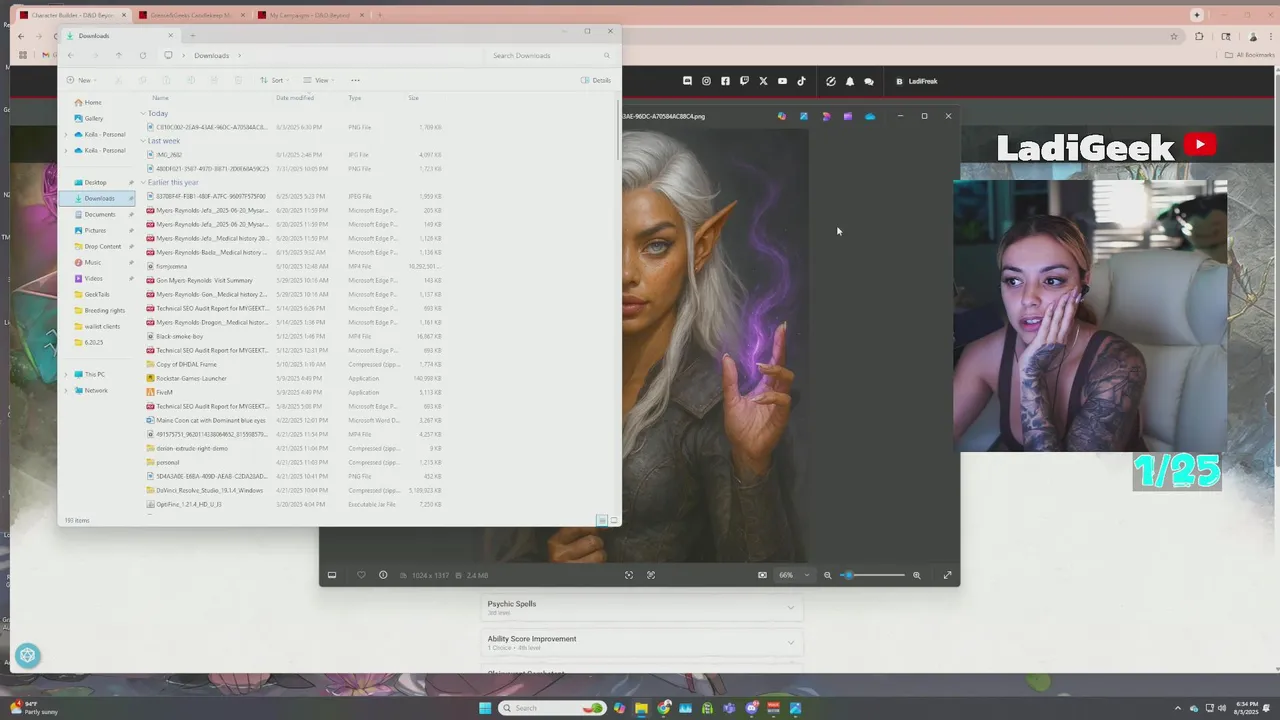Collapse the Earlier this year group
Screen dimensions: 1280x720
(x=144, y=183)
